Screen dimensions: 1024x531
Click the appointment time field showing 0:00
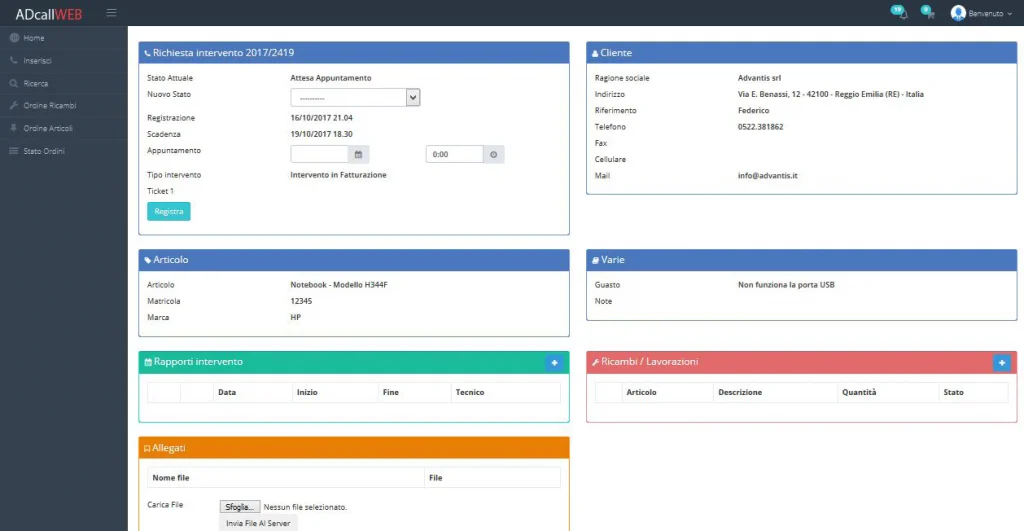point(455,155)
